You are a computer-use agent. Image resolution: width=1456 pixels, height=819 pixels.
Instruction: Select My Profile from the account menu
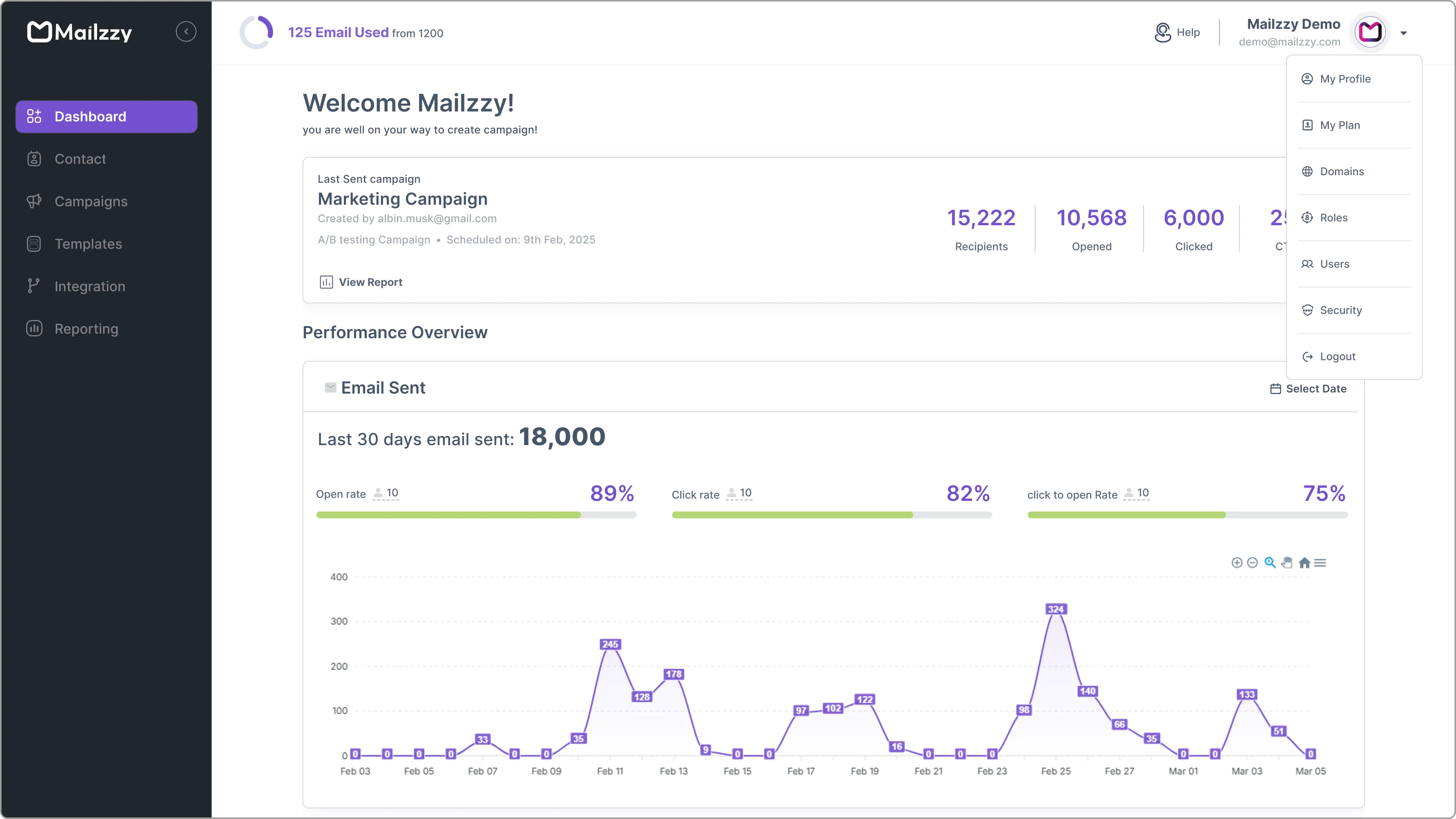pyautogui.click(x=1346, y=78)
